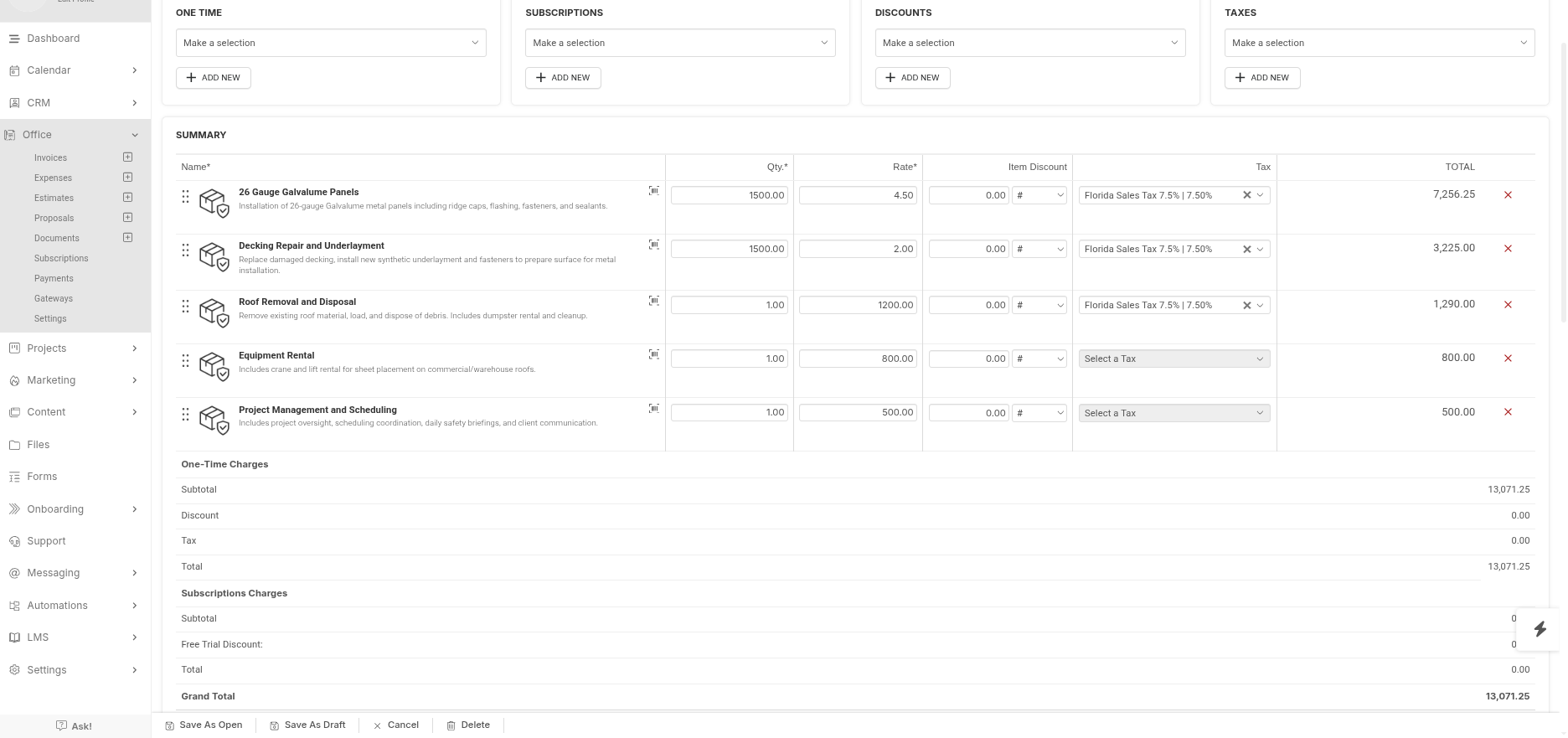The width and height of the screenshot is (1568, 738).
Task: Remove the Equipment Rental line item
Action: (x=1508, y=359)
